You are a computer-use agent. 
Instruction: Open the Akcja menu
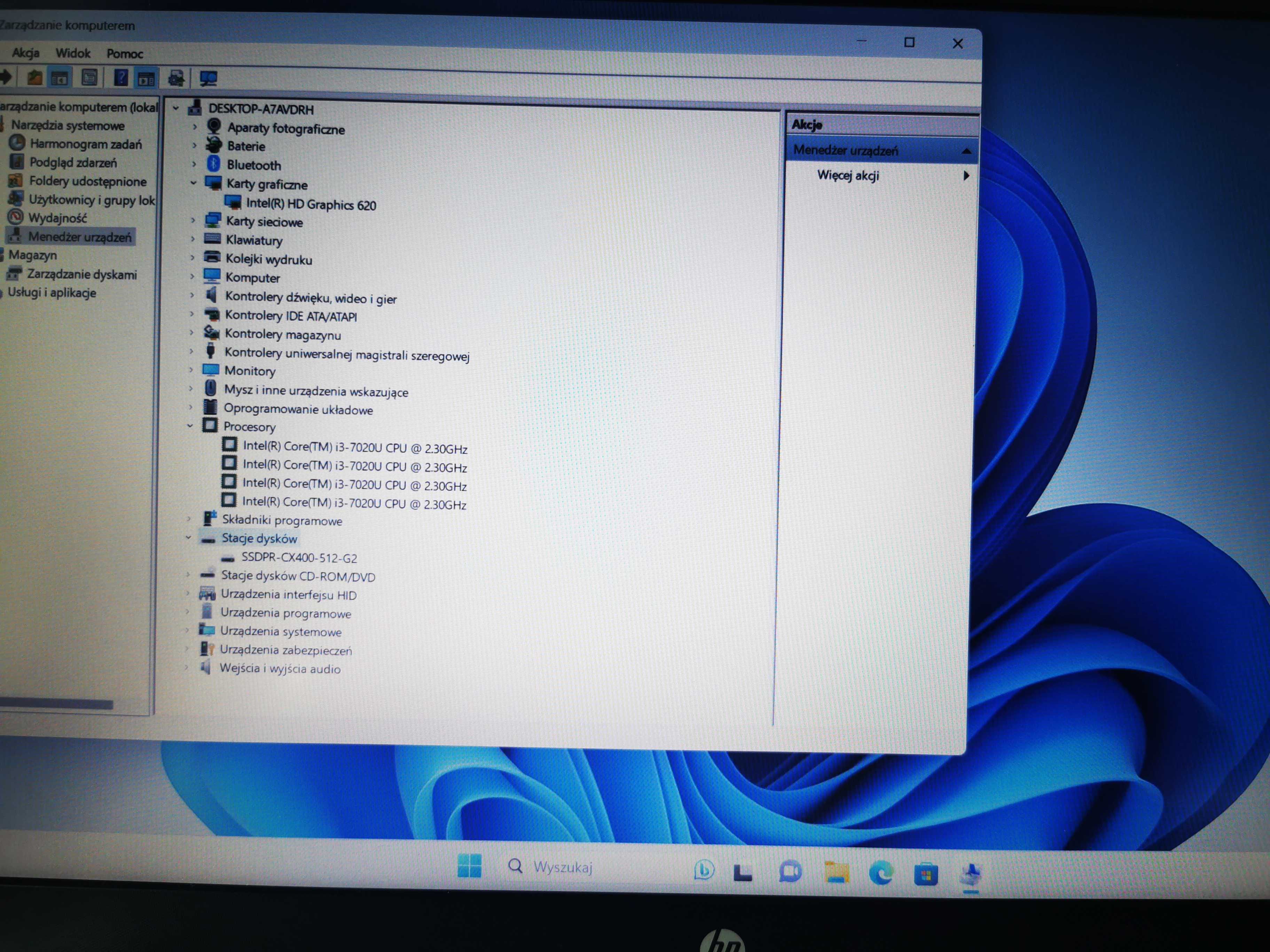coord(26,53)
